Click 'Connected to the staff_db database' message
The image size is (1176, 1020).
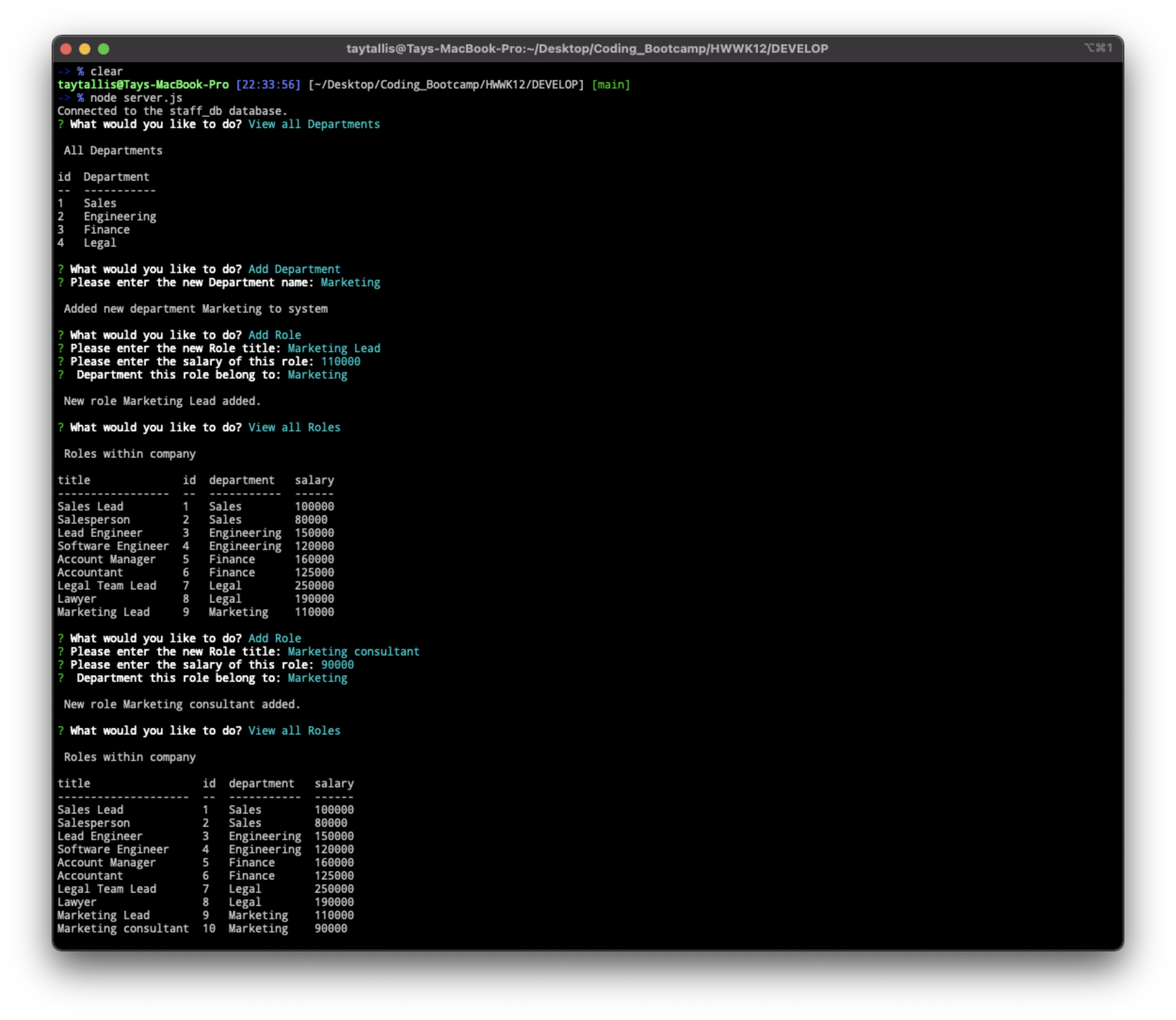pos(172,110)
